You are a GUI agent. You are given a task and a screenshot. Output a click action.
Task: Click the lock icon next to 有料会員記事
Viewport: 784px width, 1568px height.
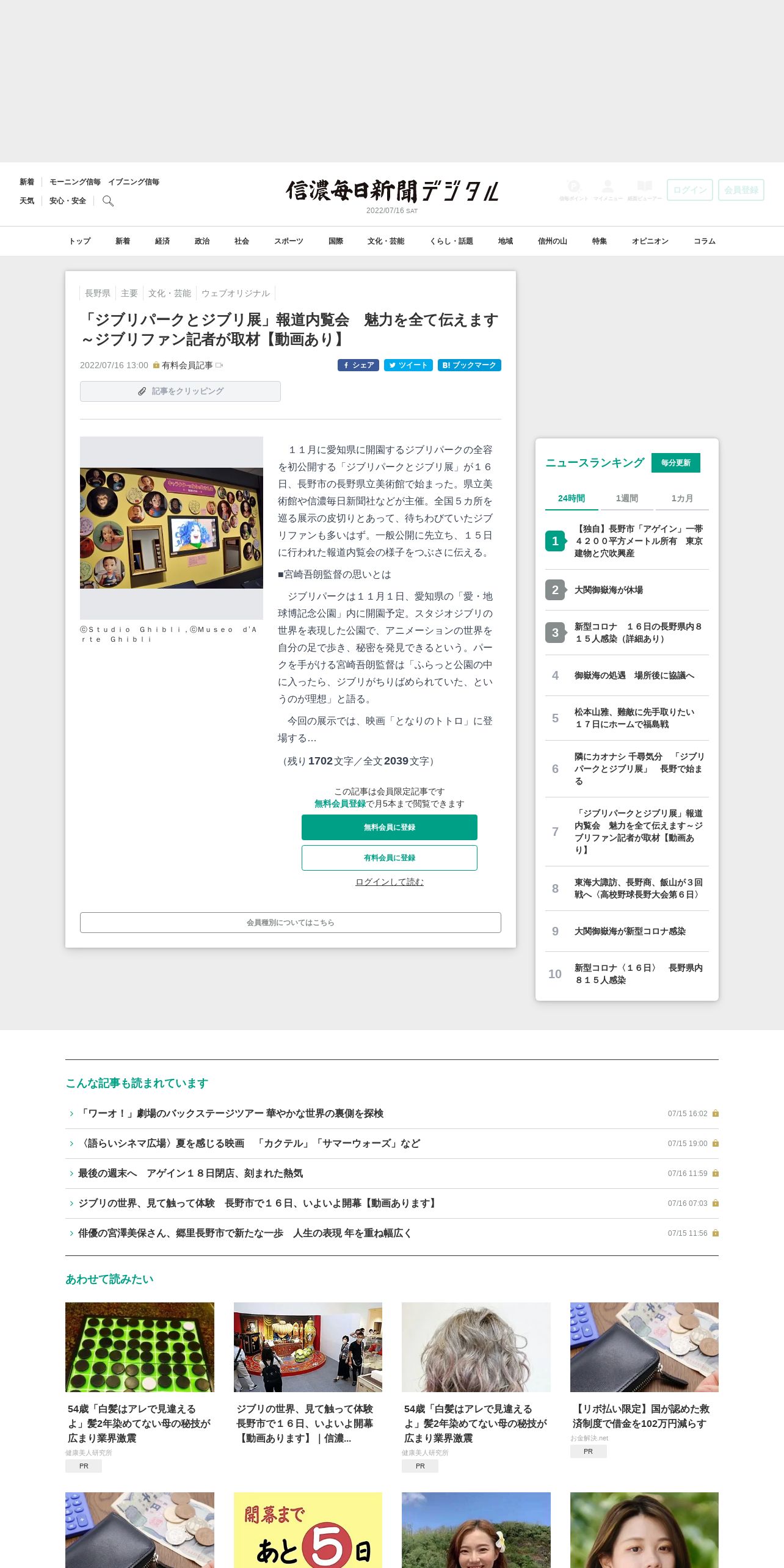pyautogui.click(x=156, y=365)
